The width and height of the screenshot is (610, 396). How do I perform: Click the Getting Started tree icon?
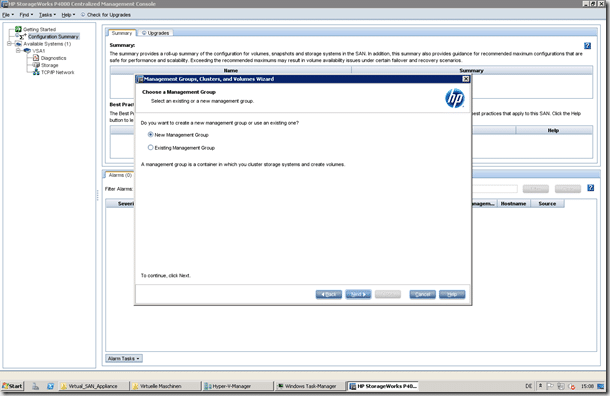click(x=18, y=29)
